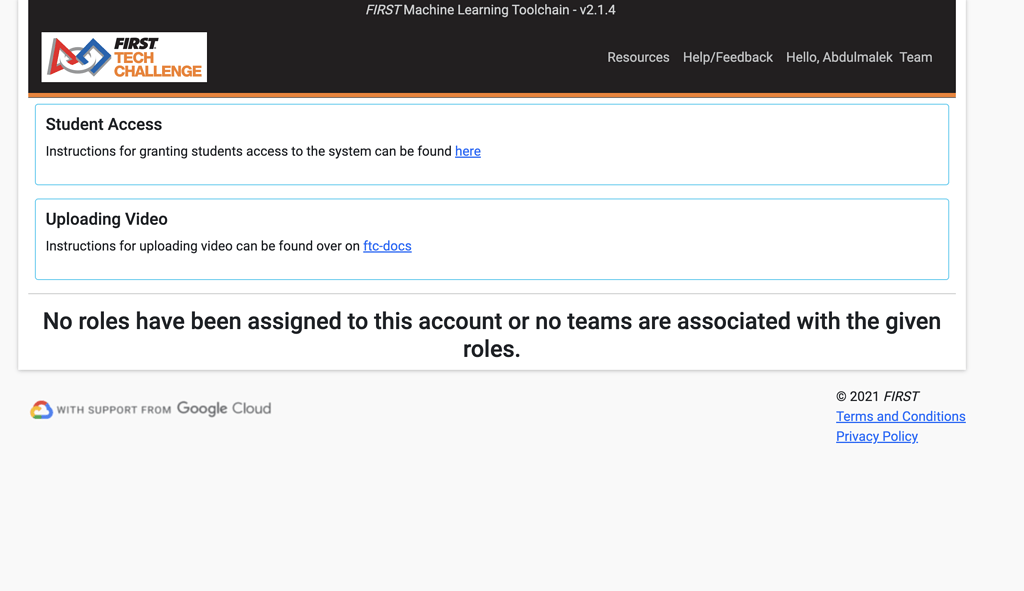
Task: Click the Uploading Video card heading
Action: (x=107, y=219)
